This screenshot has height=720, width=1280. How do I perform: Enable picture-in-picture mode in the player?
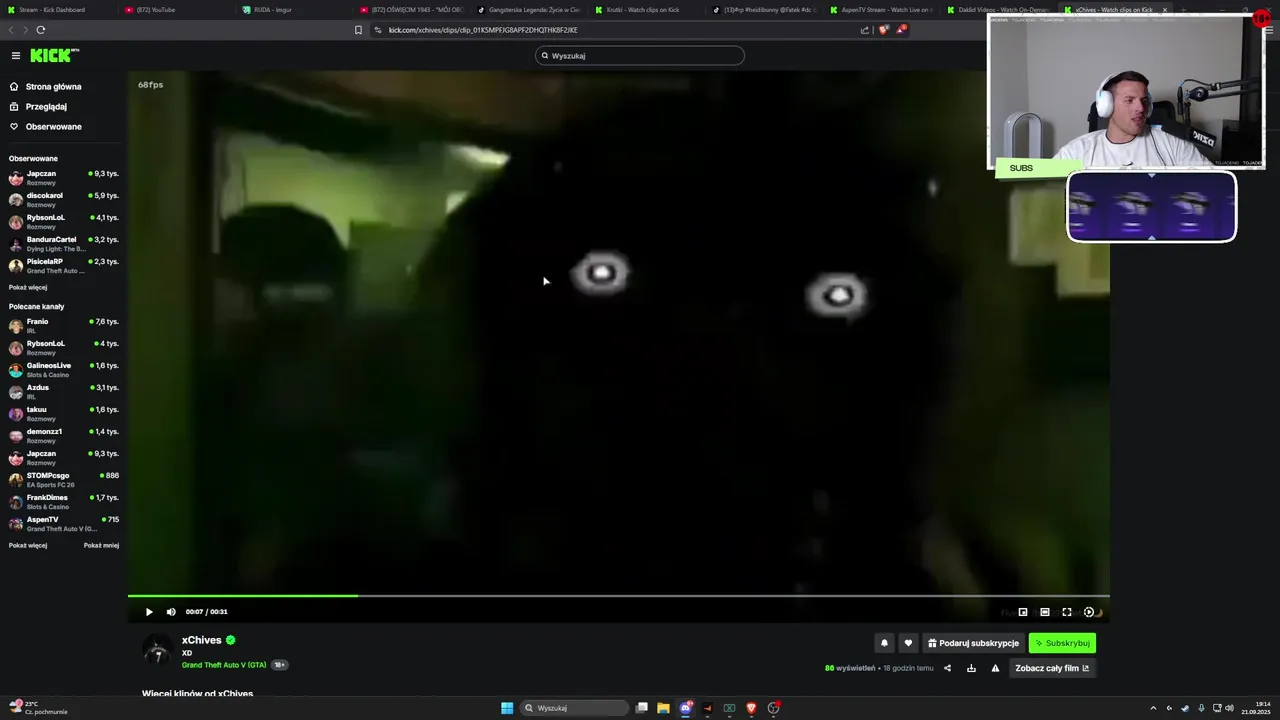1023,612
